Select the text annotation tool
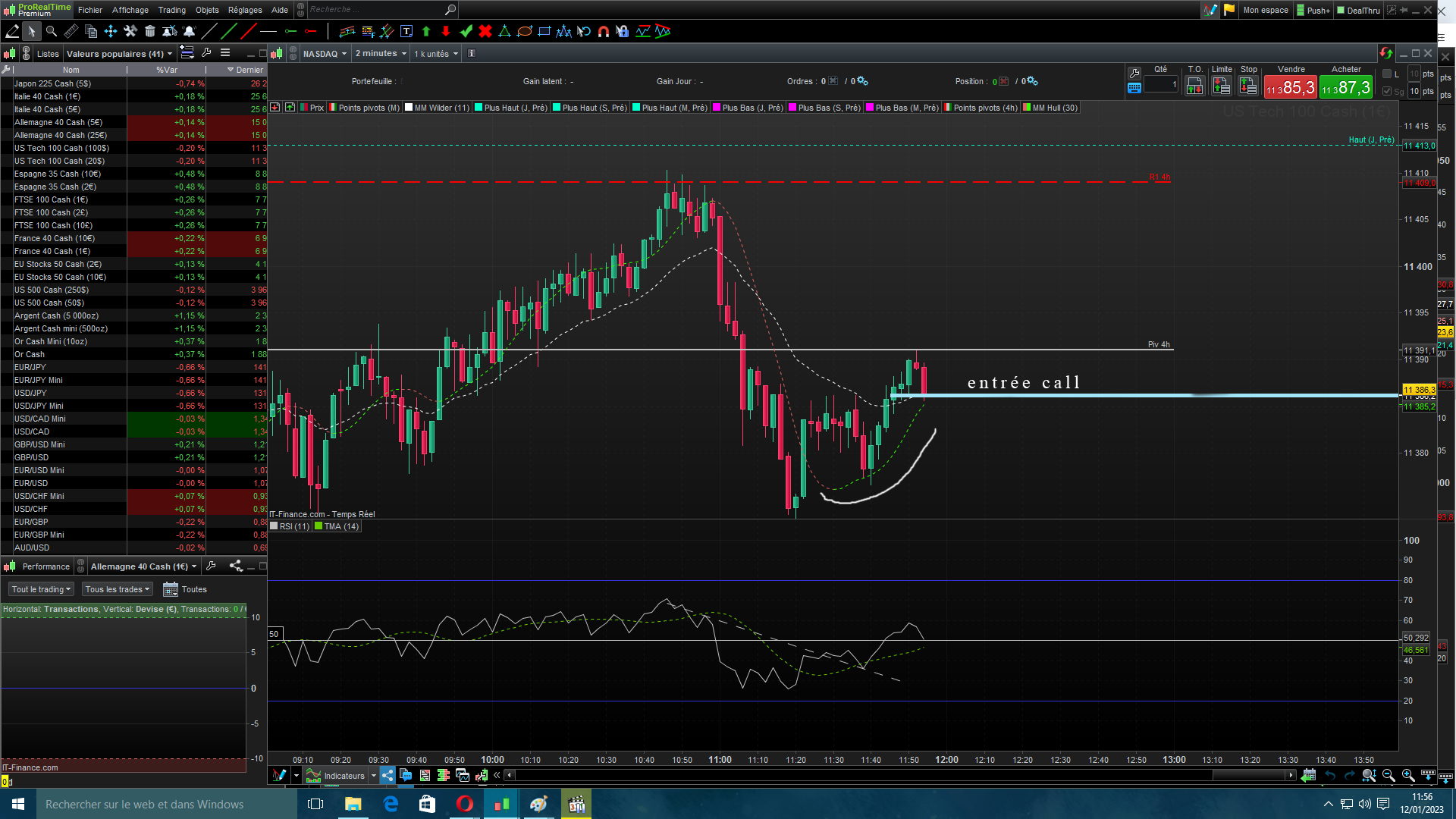 pyautogui.click(x=406, y=31)
